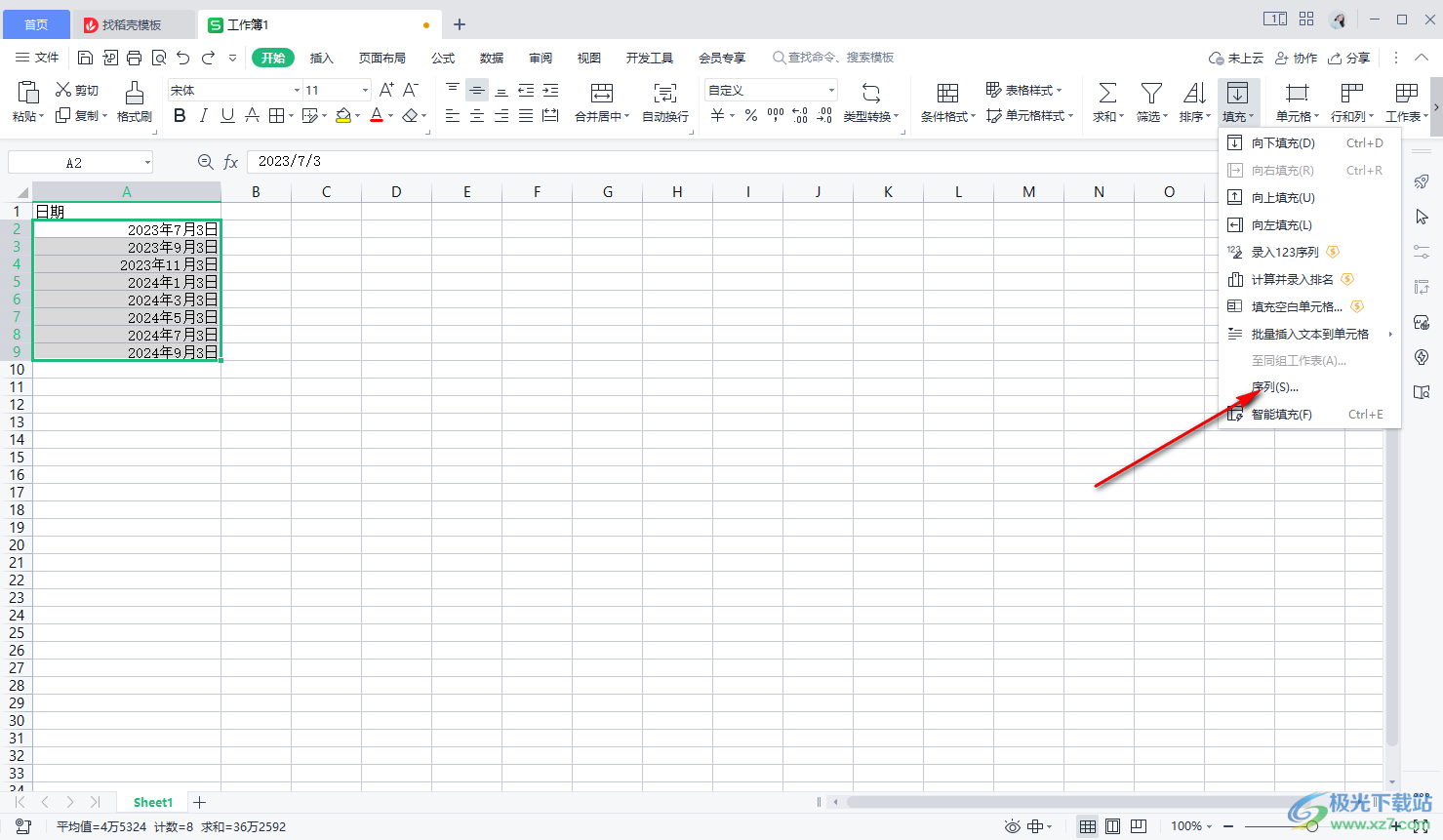Viewport: 1443px width, 840px height.
Task: Select the Sheet1 tab
Action: (x=152, y=802)
